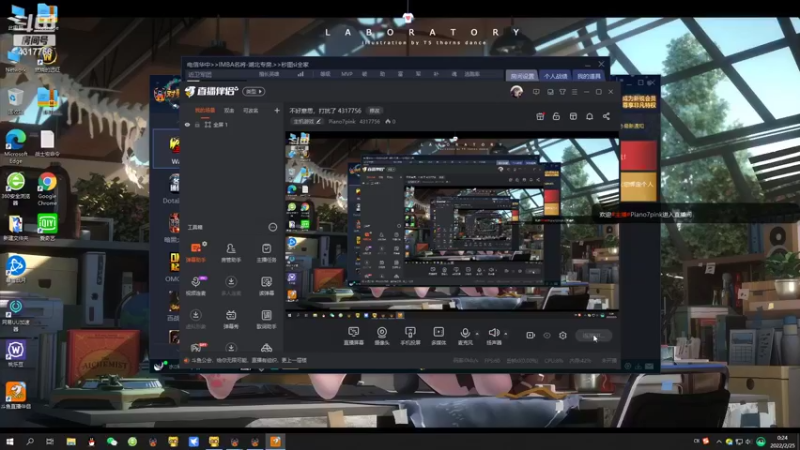The image size is (800, 450).
Task: Expand microphone volume arrow next to 麦克风
Action: [x=477, y=334]
